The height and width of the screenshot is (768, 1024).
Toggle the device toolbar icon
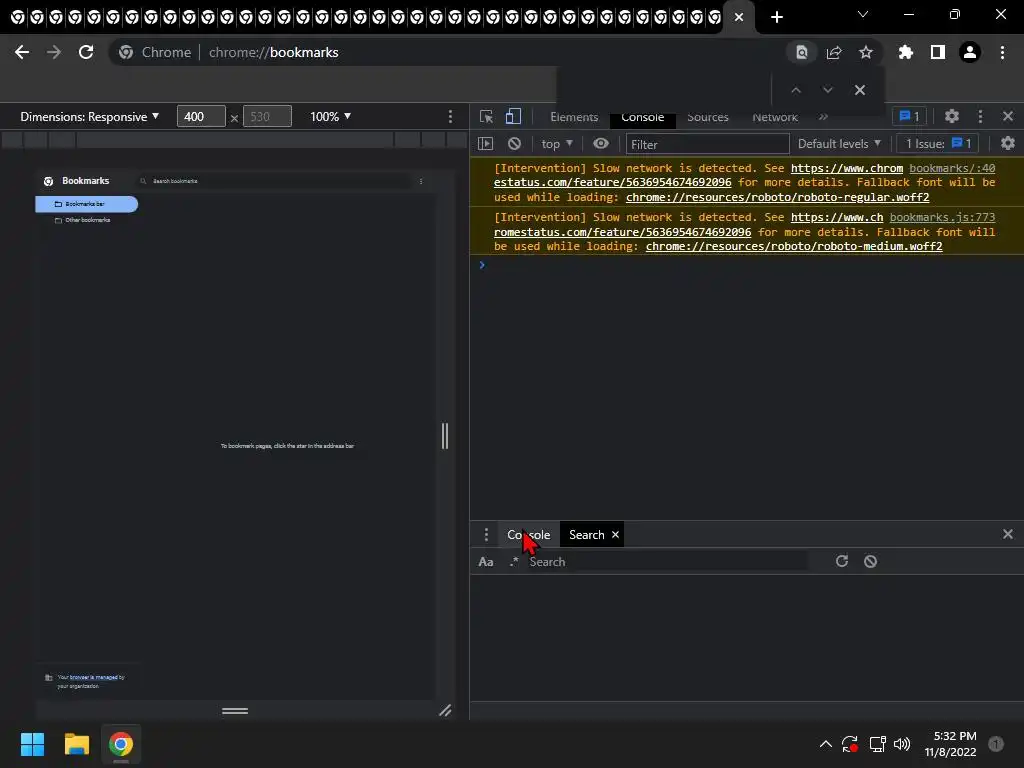point(513,116)
